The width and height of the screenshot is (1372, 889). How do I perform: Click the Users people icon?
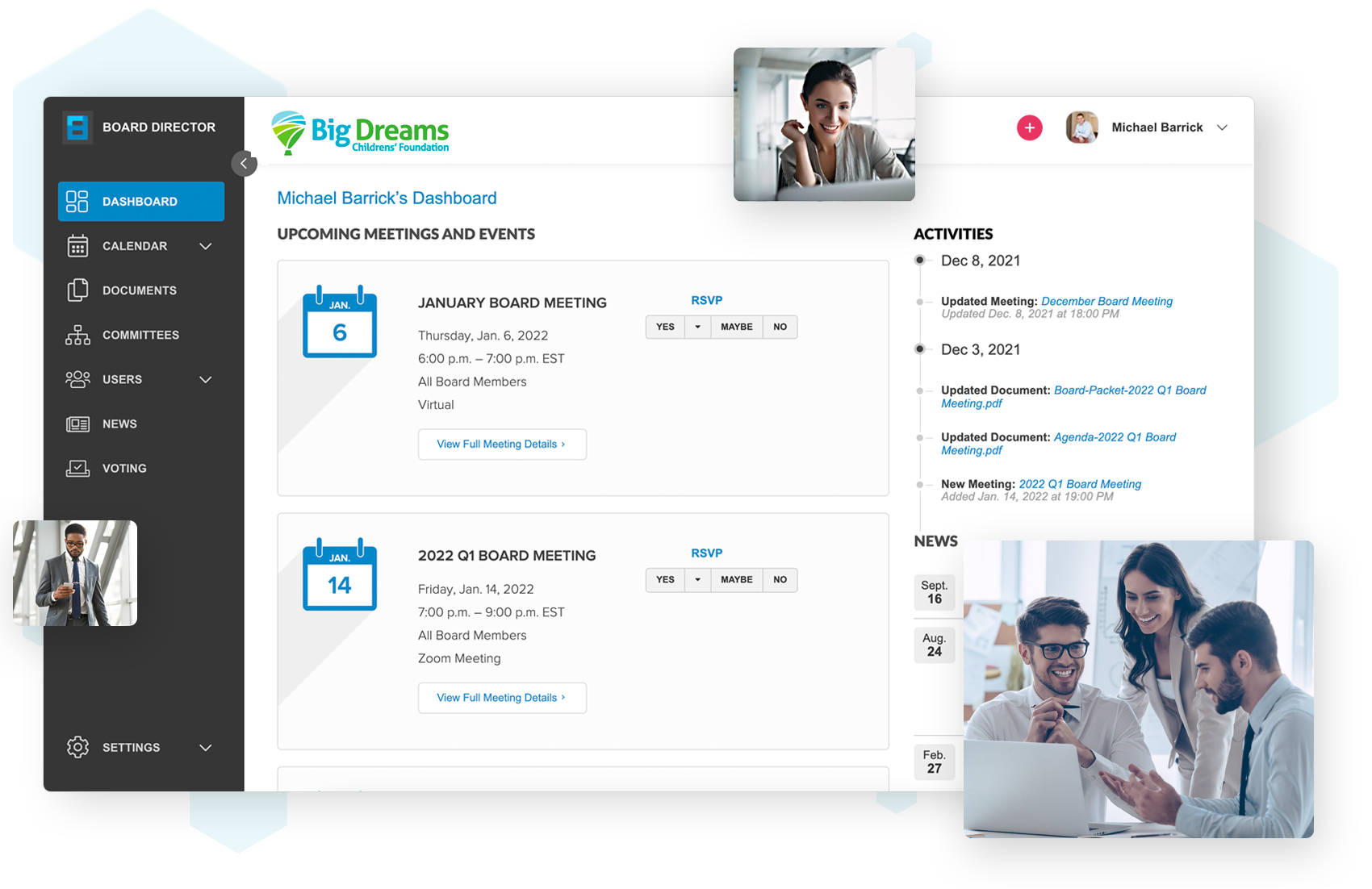(77, 379)
